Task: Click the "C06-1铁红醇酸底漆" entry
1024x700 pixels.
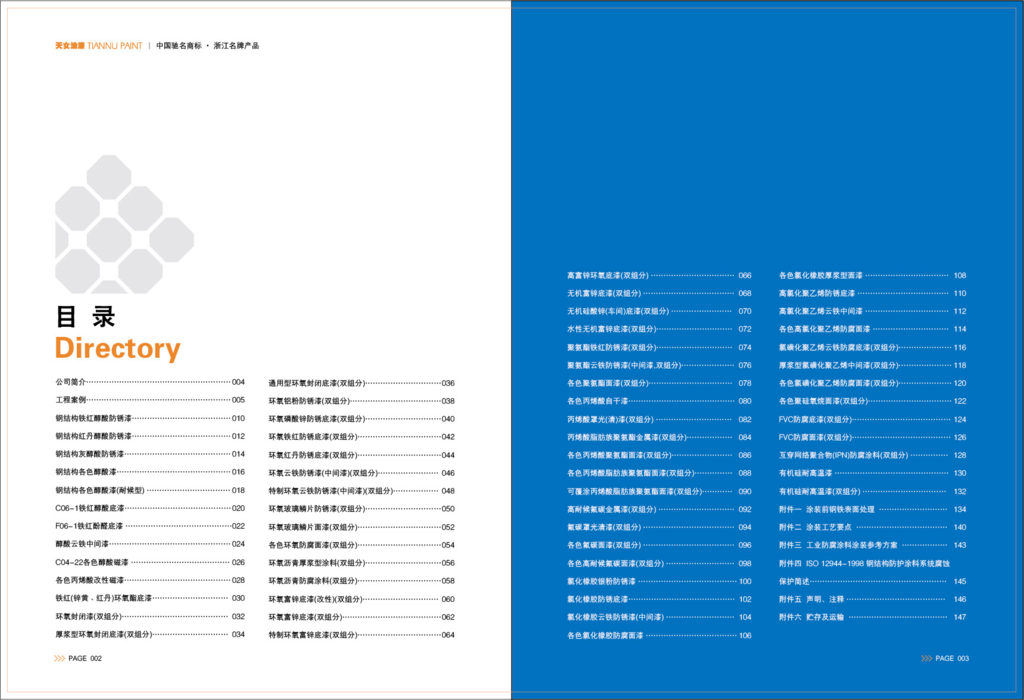Action: [150, 508]
